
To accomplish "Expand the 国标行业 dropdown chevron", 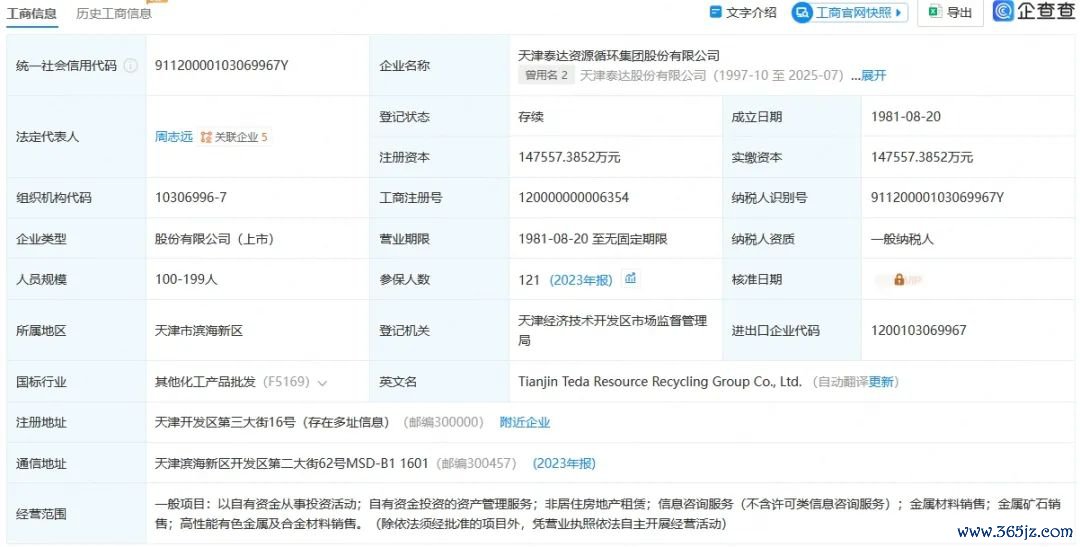I will click(322, 382).
